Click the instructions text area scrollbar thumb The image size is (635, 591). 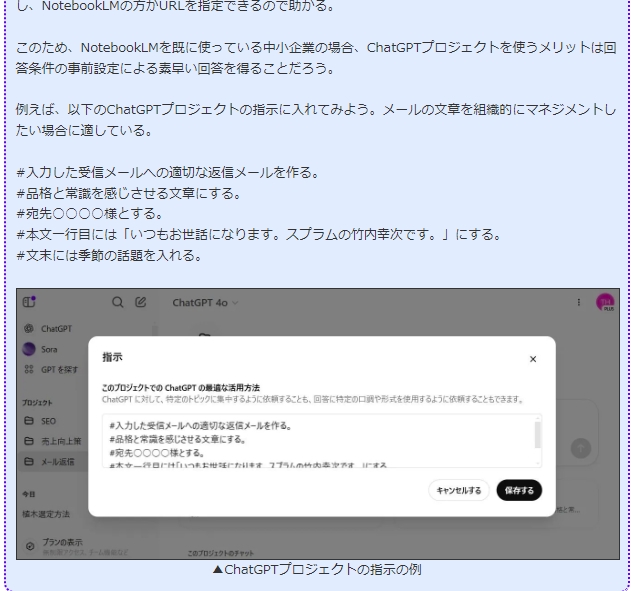(x=538, y=435)
